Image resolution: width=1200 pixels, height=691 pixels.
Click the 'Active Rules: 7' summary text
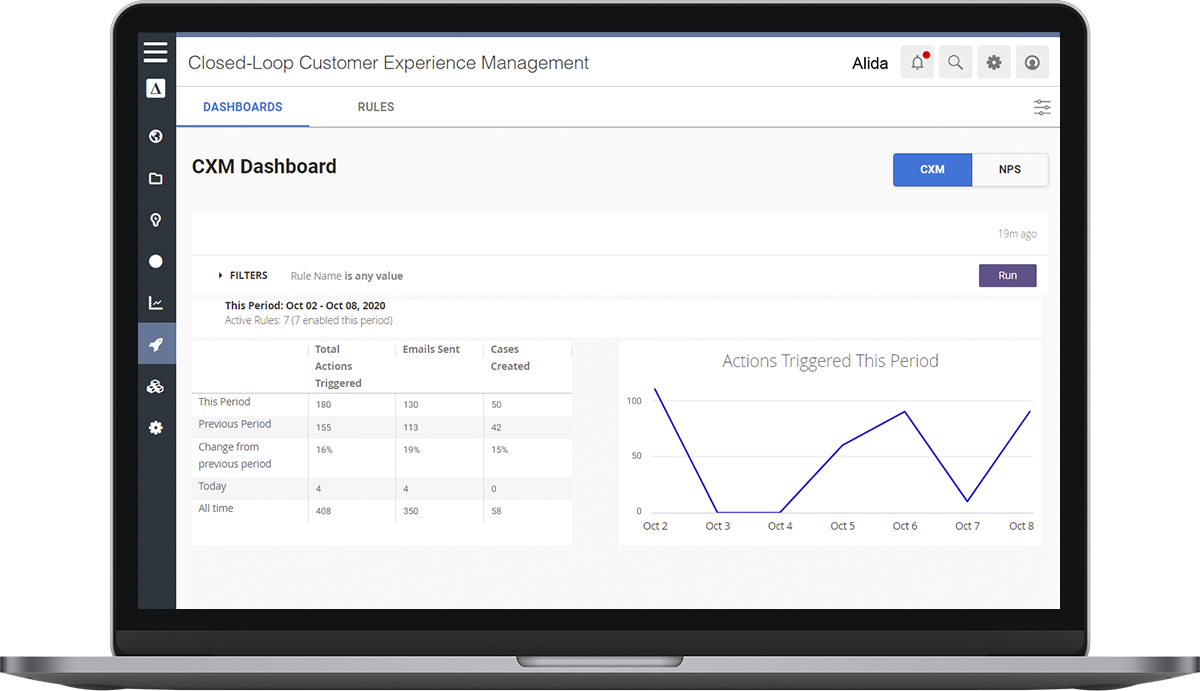tap(308, 321)
